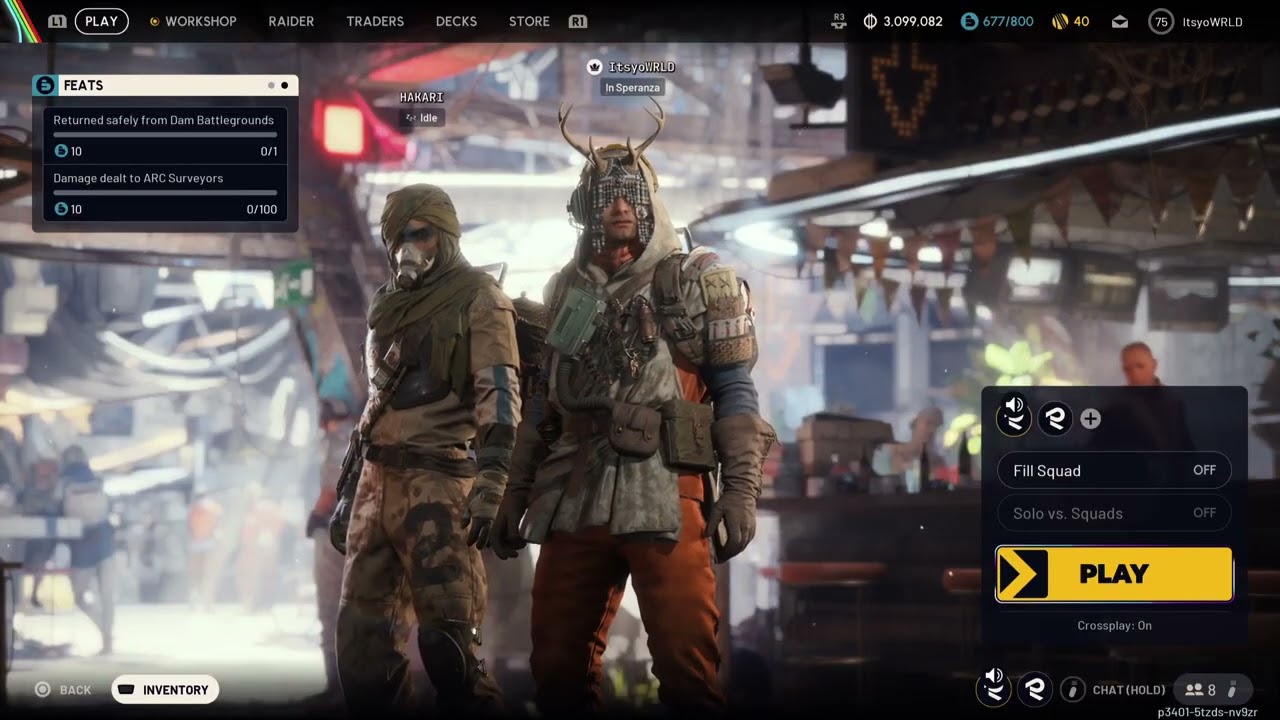The image size is (1280, 720).
Task: Open the ItsyoWRLD profile name in header
Action: point(1212,21)
